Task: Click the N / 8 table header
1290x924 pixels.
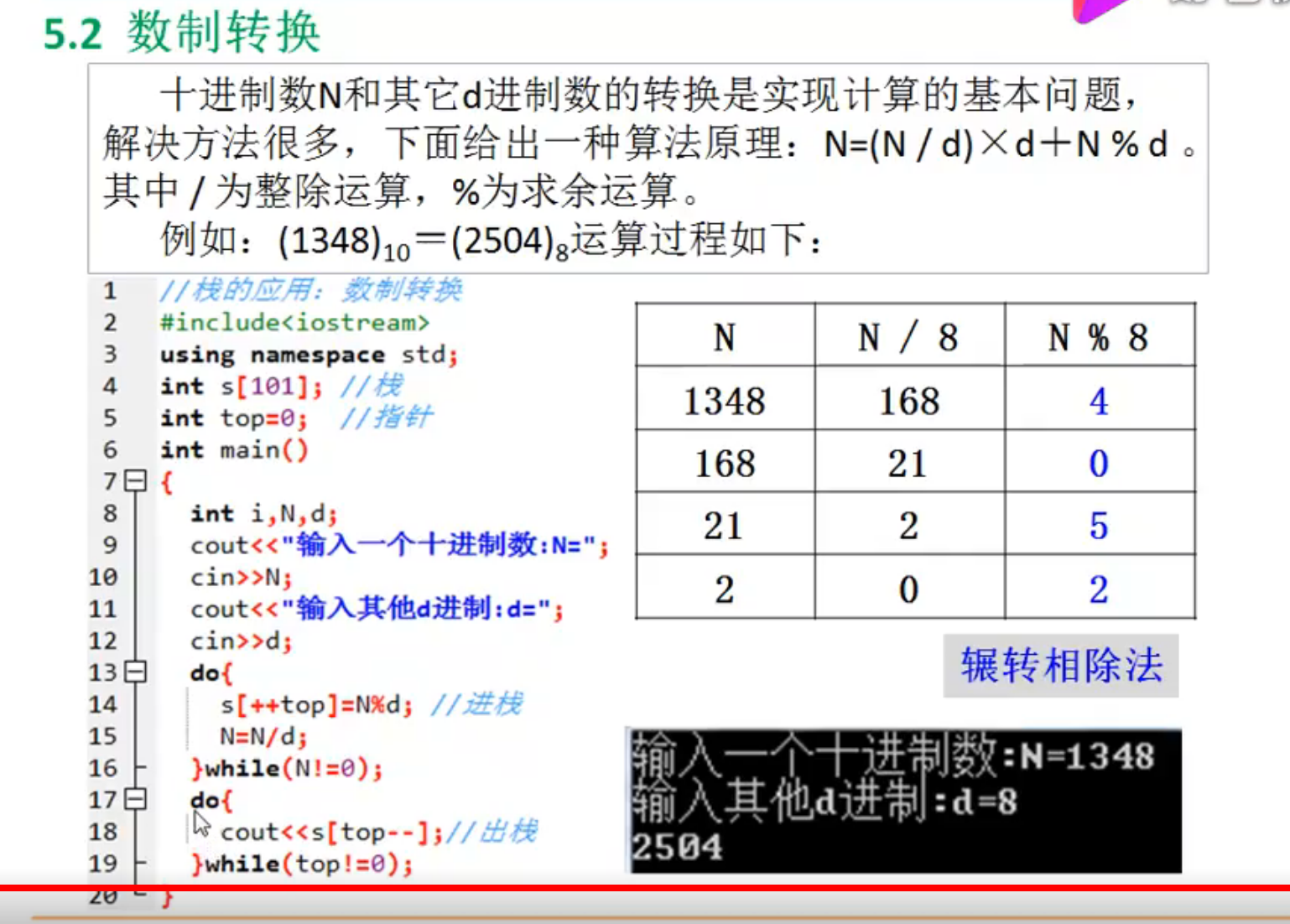Action: (x=908, y=336)
